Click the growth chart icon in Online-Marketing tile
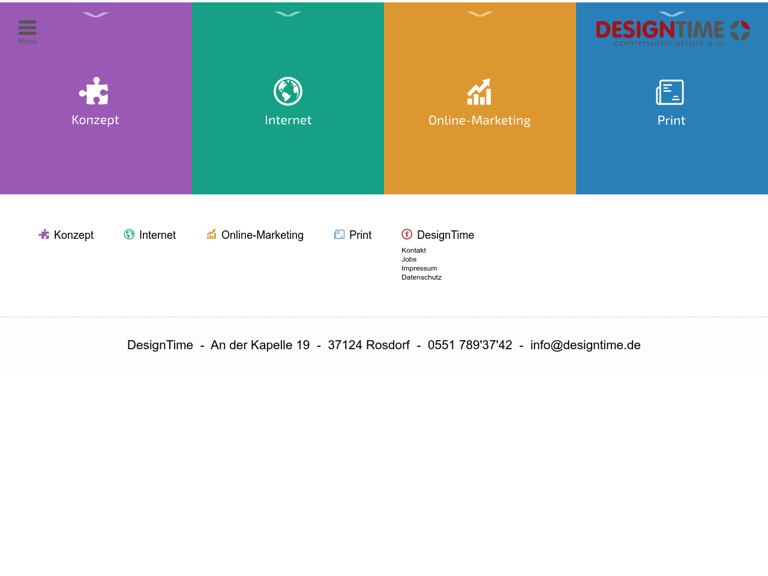Viewport: 768px width, 576px height. click(479, 92)
